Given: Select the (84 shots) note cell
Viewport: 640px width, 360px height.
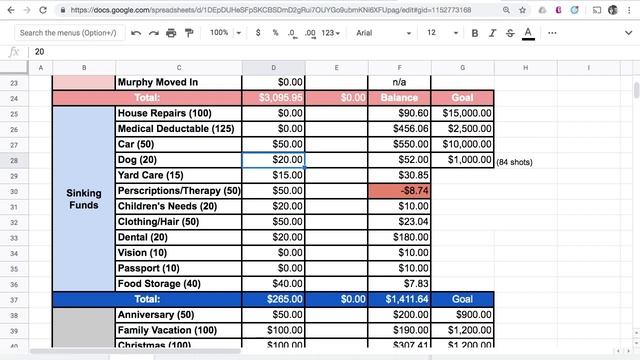Looking at the screenshot, I should coord(525,160).
